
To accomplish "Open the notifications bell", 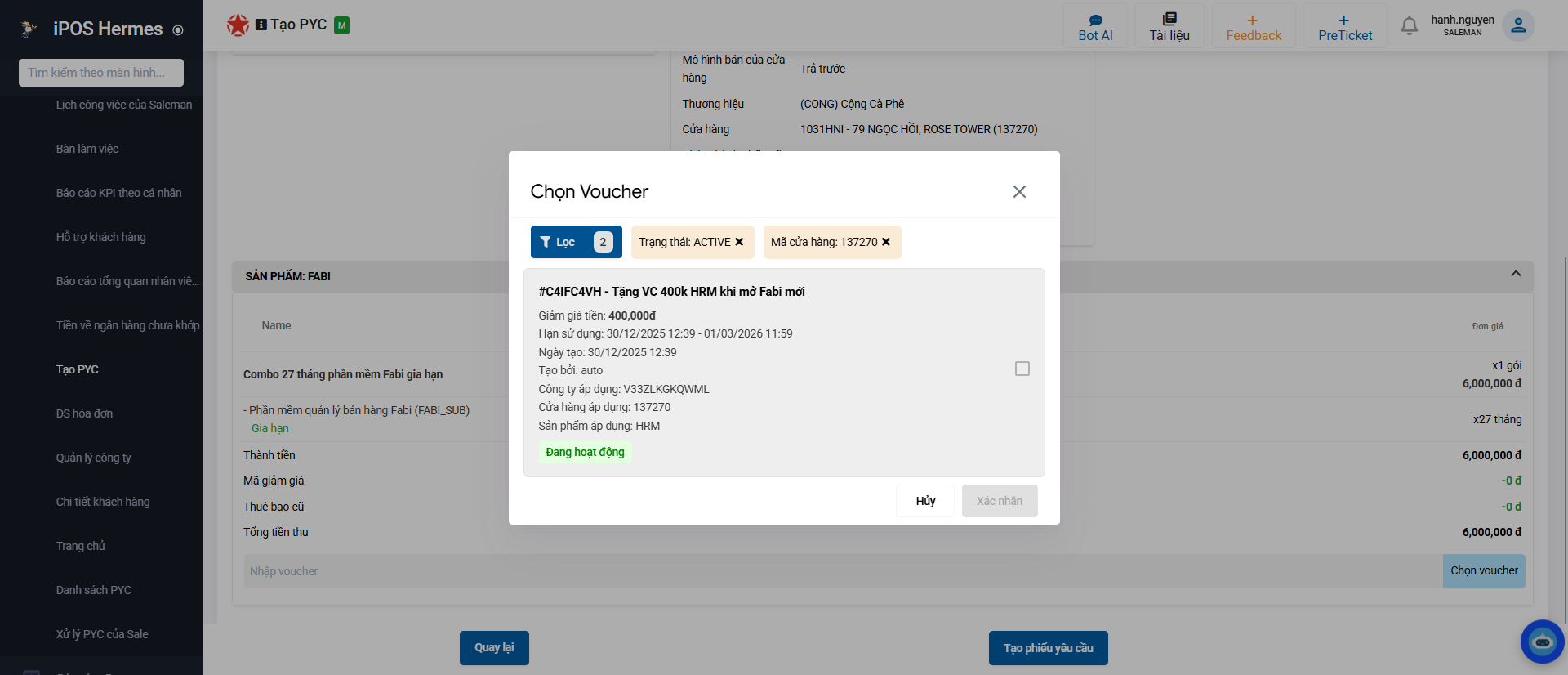I will [1410, 26].
